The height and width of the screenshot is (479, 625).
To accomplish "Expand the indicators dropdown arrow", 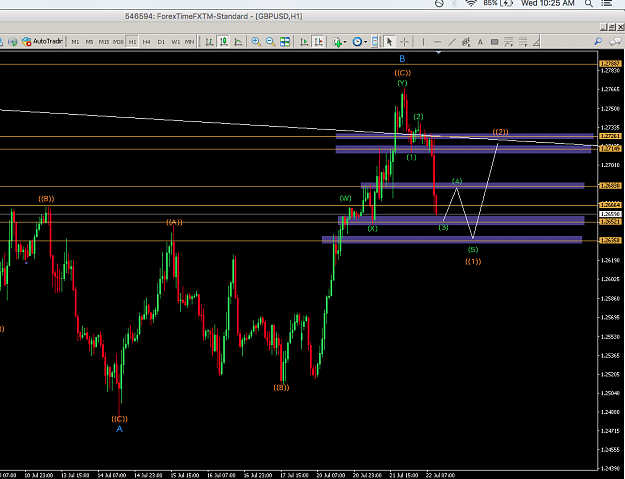I will [x=345, y=42].
